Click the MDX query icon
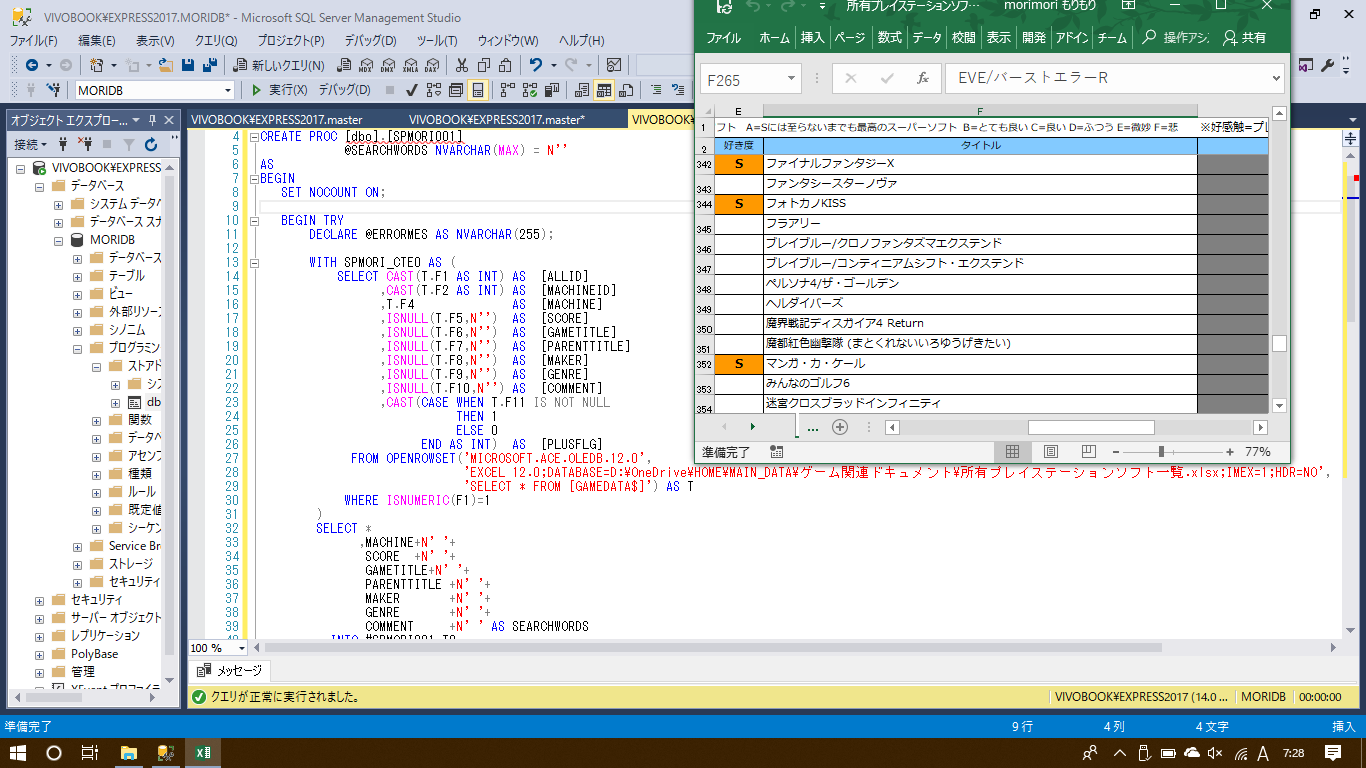1366x768 pixels. pos(366,65)
